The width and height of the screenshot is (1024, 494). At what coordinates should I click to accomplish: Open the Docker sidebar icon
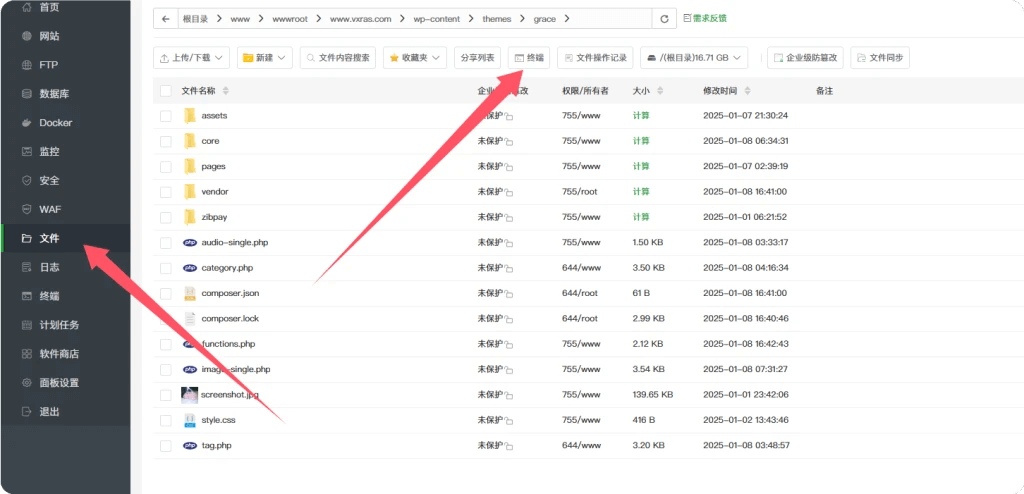27,123
